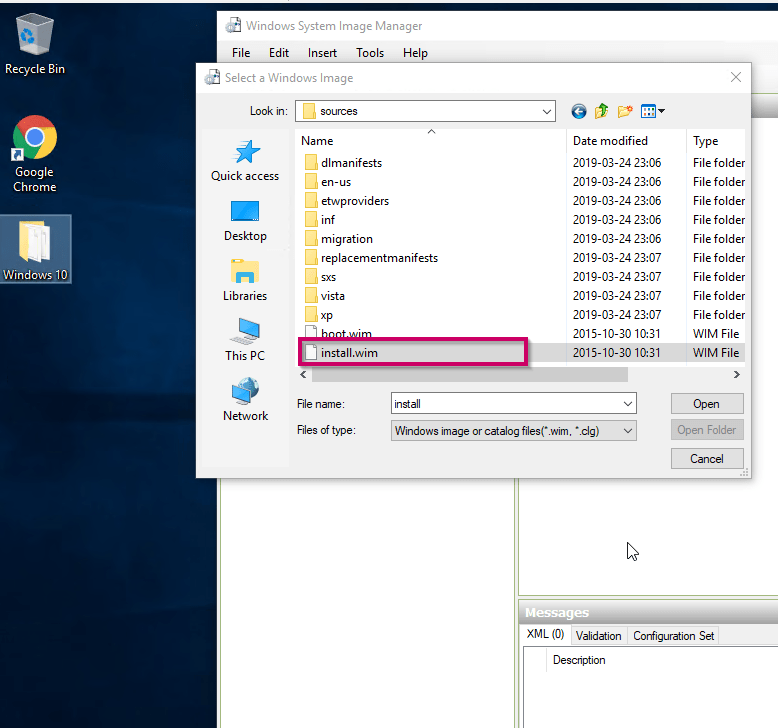This screenshot has width=778, height=728.
Task: Click the horizontal scrollbar in the file list
Action: [470, 375]
